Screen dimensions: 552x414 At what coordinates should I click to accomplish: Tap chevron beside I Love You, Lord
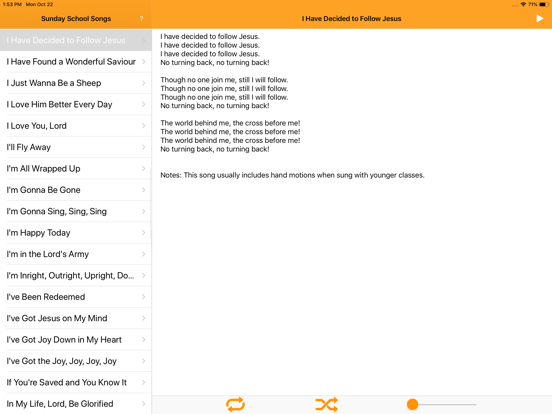[x=144, y=126]
